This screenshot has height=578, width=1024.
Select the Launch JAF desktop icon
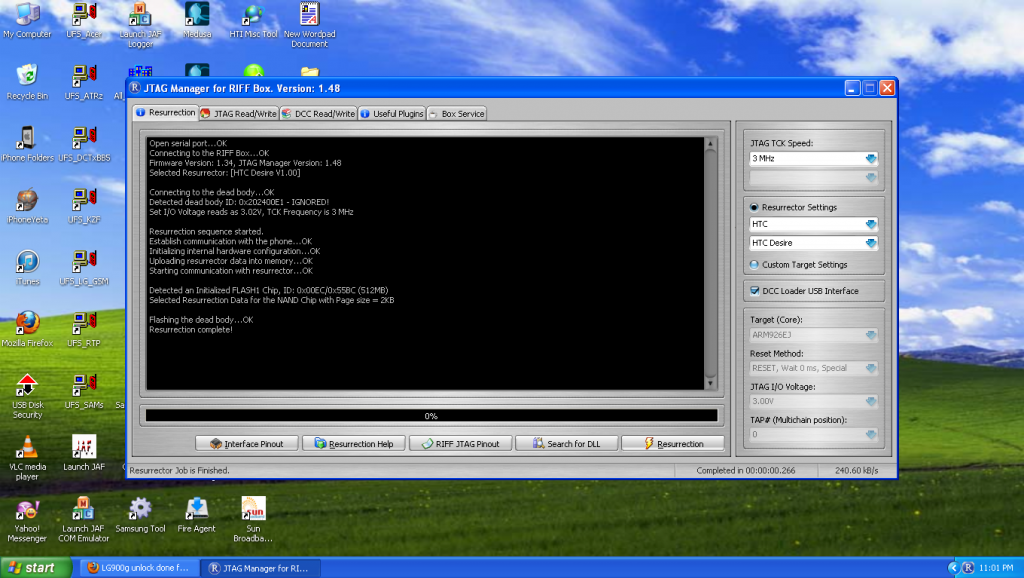tap(84, 453)
